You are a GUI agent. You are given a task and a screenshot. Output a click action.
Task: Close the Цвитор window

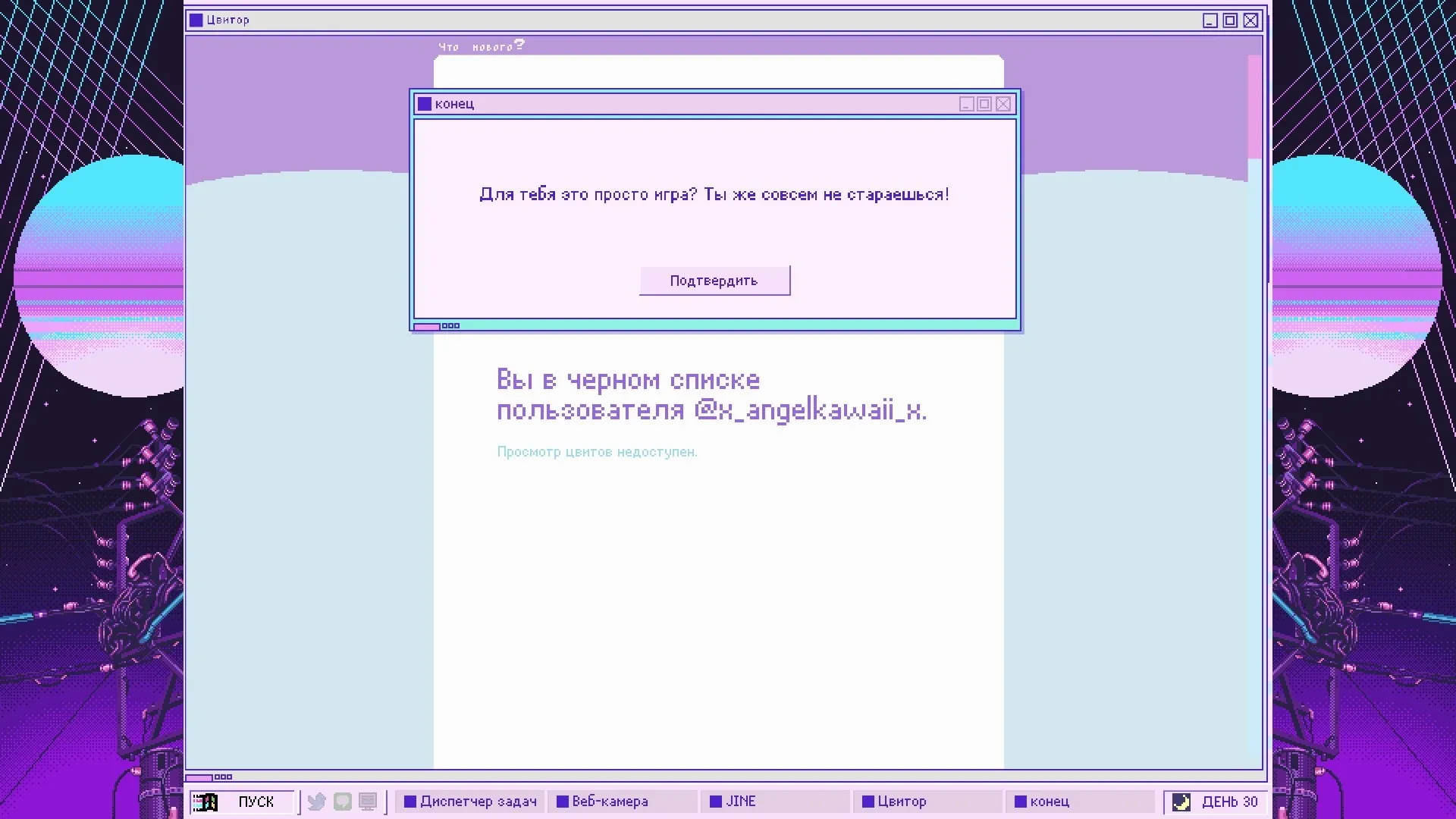pos(1250,20)
